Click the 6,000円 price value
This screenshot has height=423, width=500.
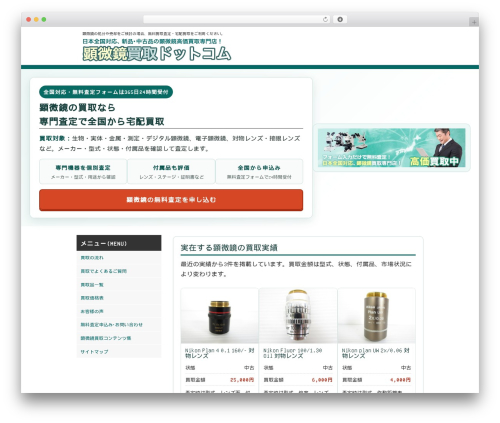[x=322, y=380]
